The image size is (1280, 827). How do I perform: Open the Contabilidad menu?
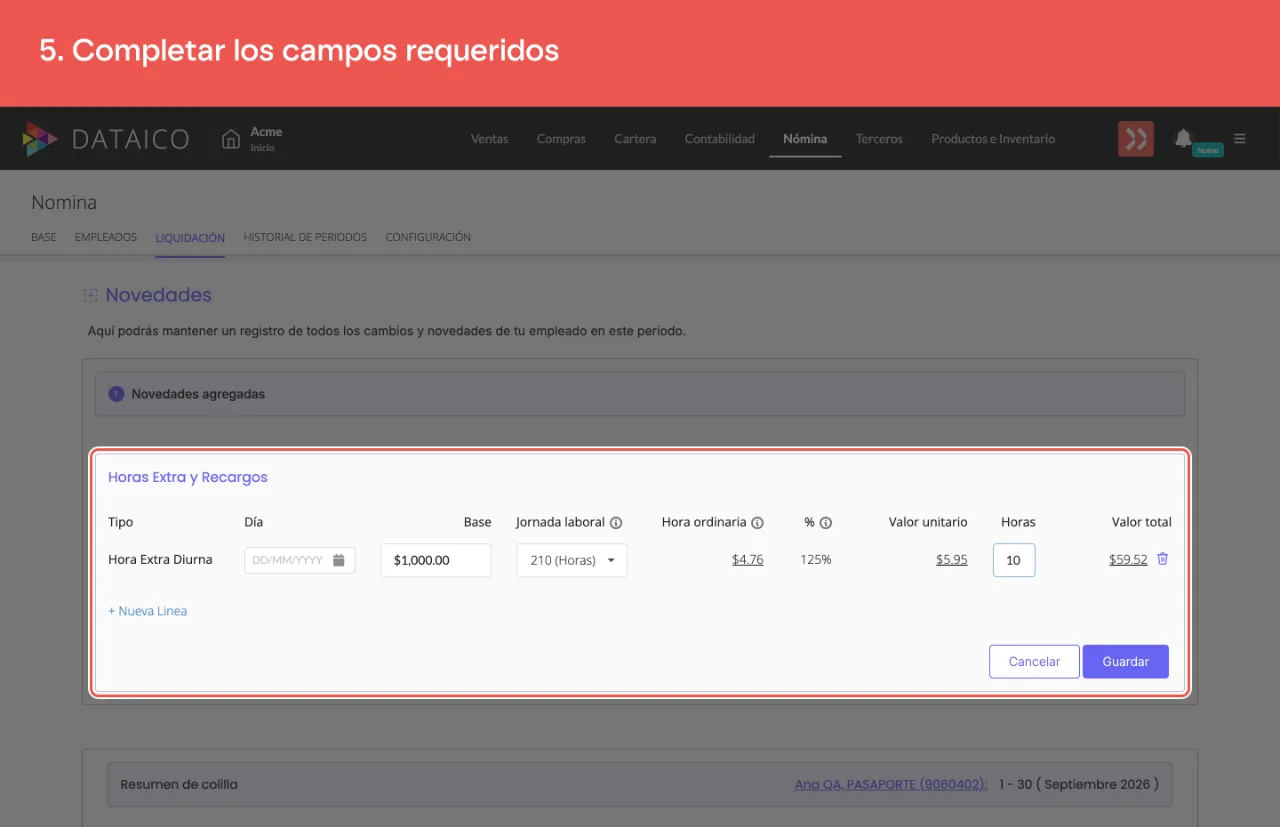point(720,139)
